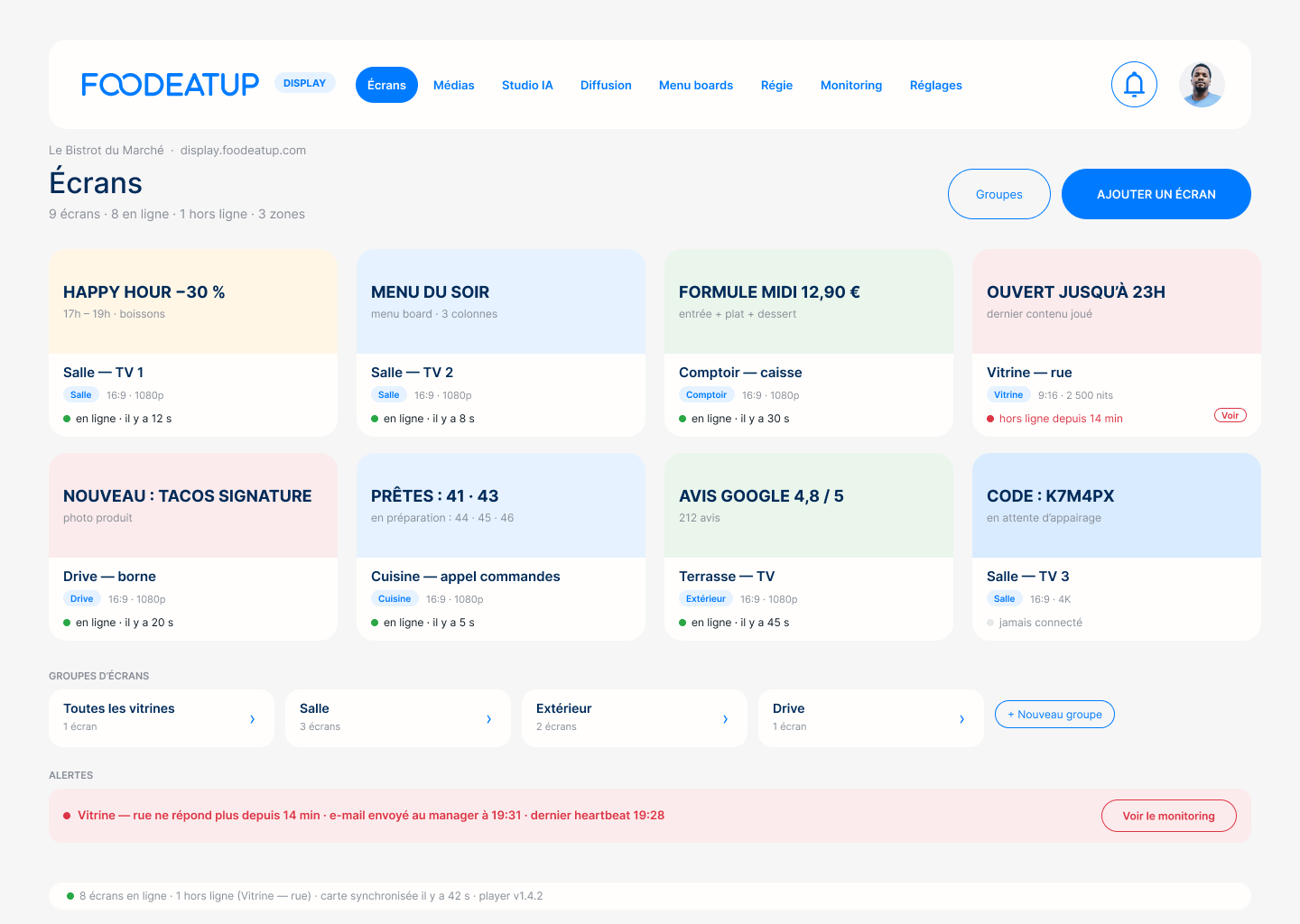Click the DISPLAY badge next to the logo
Viewport: 1300px width, 924px height.
pyautogui.click(x=305, y=83)
